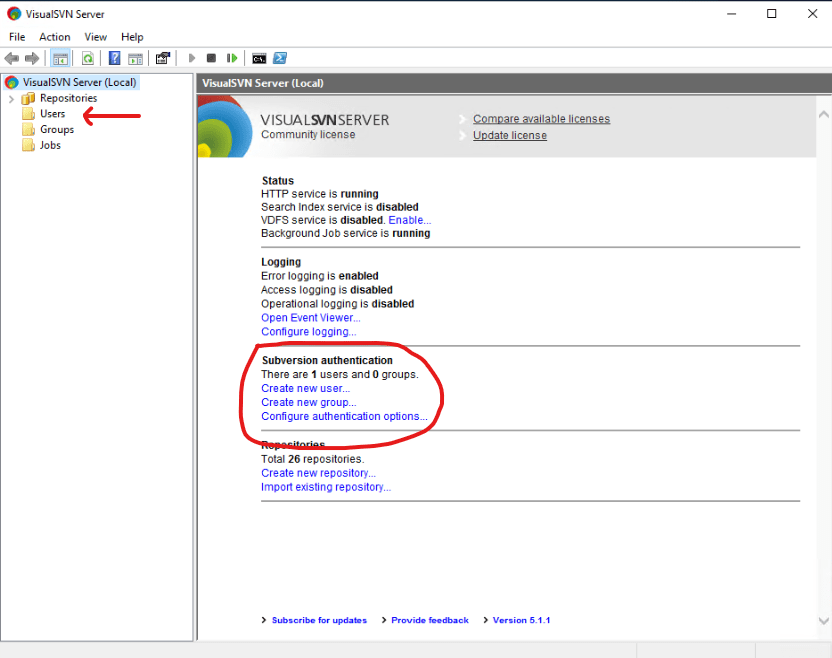Click the scrollbar down arrow in right pane
This screenshot has height=658, width=832.
click(x=824, y=621)
